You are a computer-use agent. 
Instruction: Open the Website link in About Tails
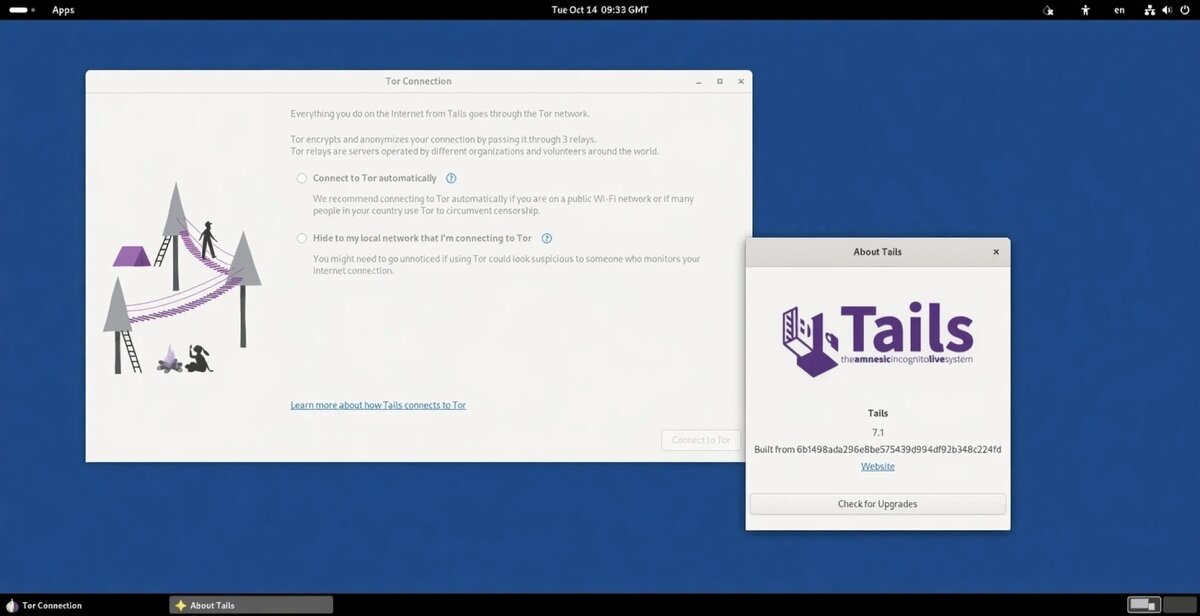click(878, 466)
